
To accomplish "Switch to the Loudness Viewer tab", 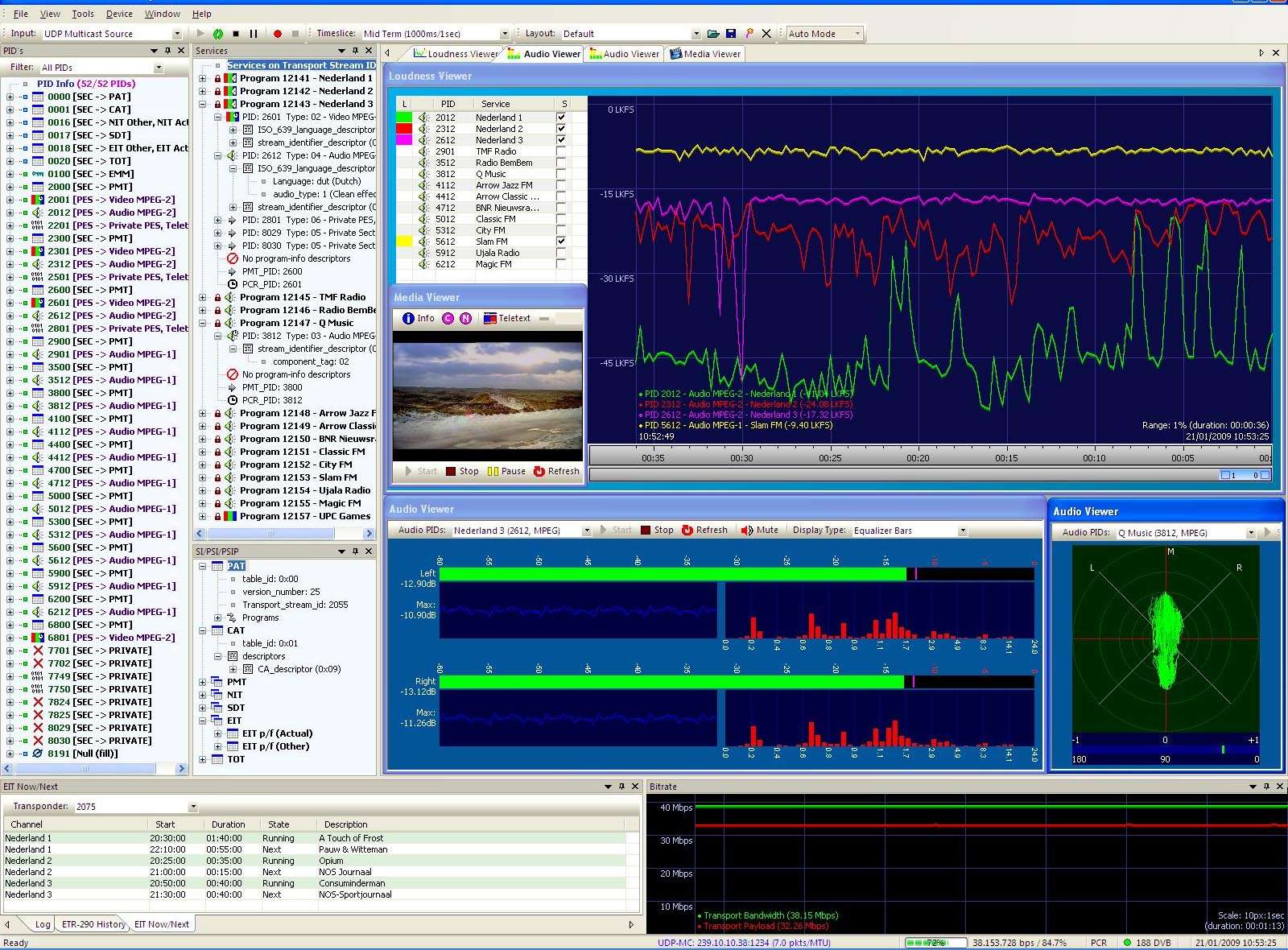I will (x=456, y=54).
